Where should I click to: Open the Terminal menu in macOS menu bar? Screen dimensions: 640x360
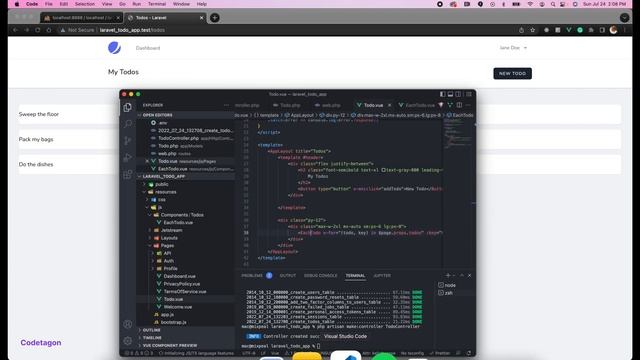(157, 4)
